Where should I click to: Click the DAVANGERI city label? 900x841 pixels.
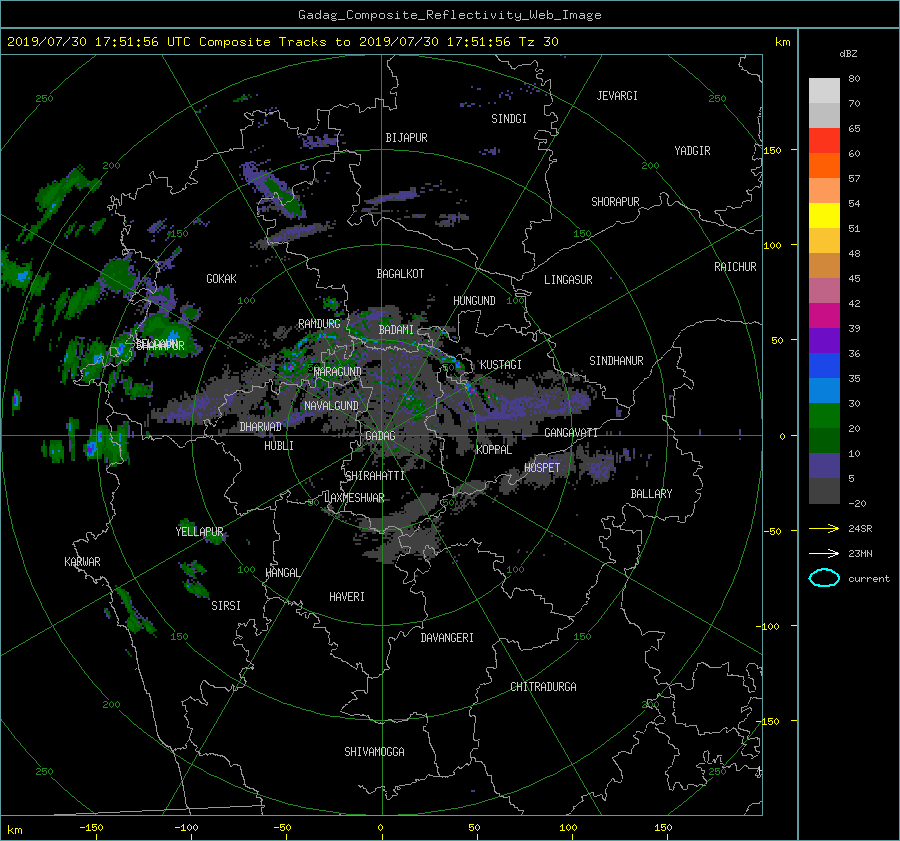coord(447,638)
